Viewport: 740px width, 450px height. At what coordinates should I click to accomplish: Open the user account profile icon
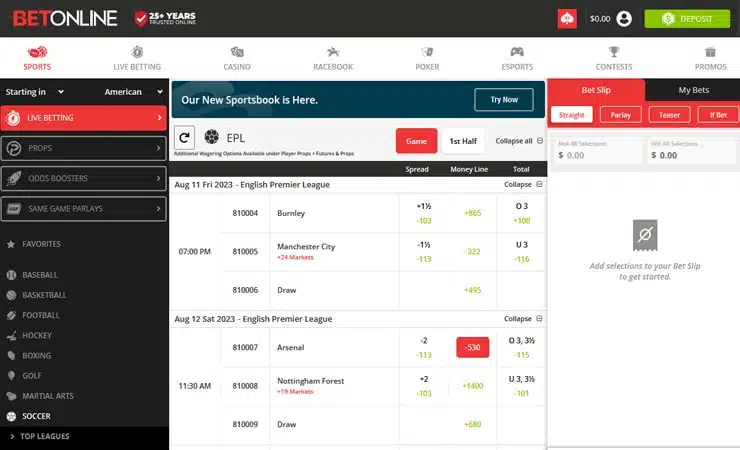tap(624, 18)
